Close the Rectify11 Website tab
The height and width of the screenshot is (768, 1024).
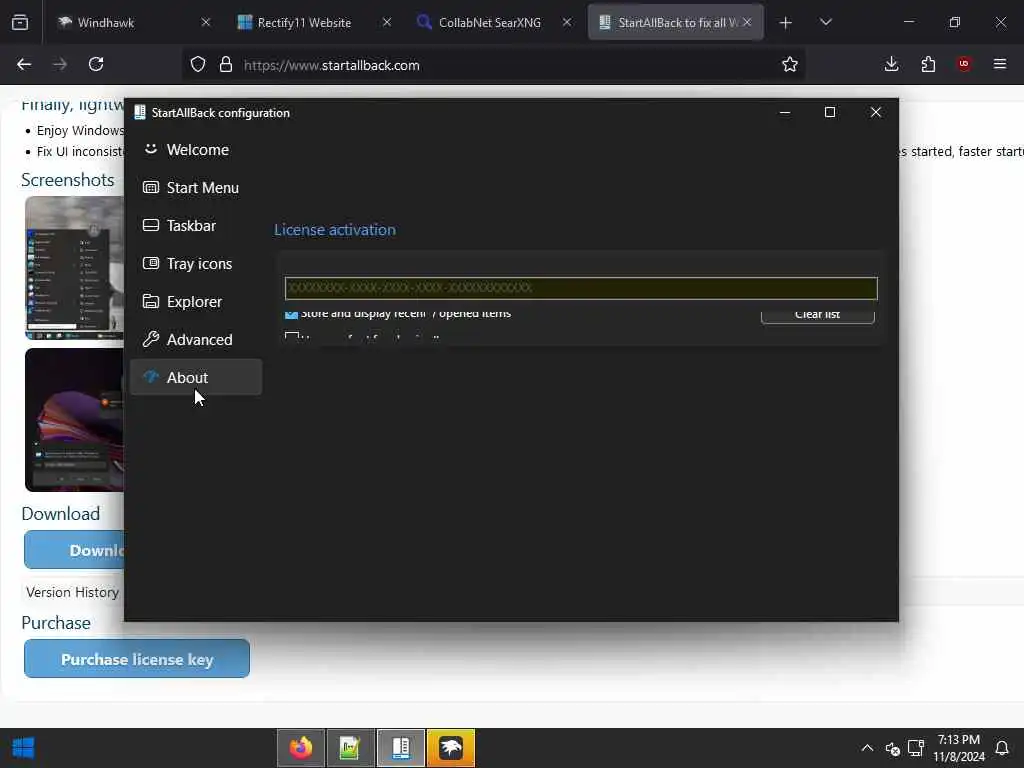coord(387,22)
